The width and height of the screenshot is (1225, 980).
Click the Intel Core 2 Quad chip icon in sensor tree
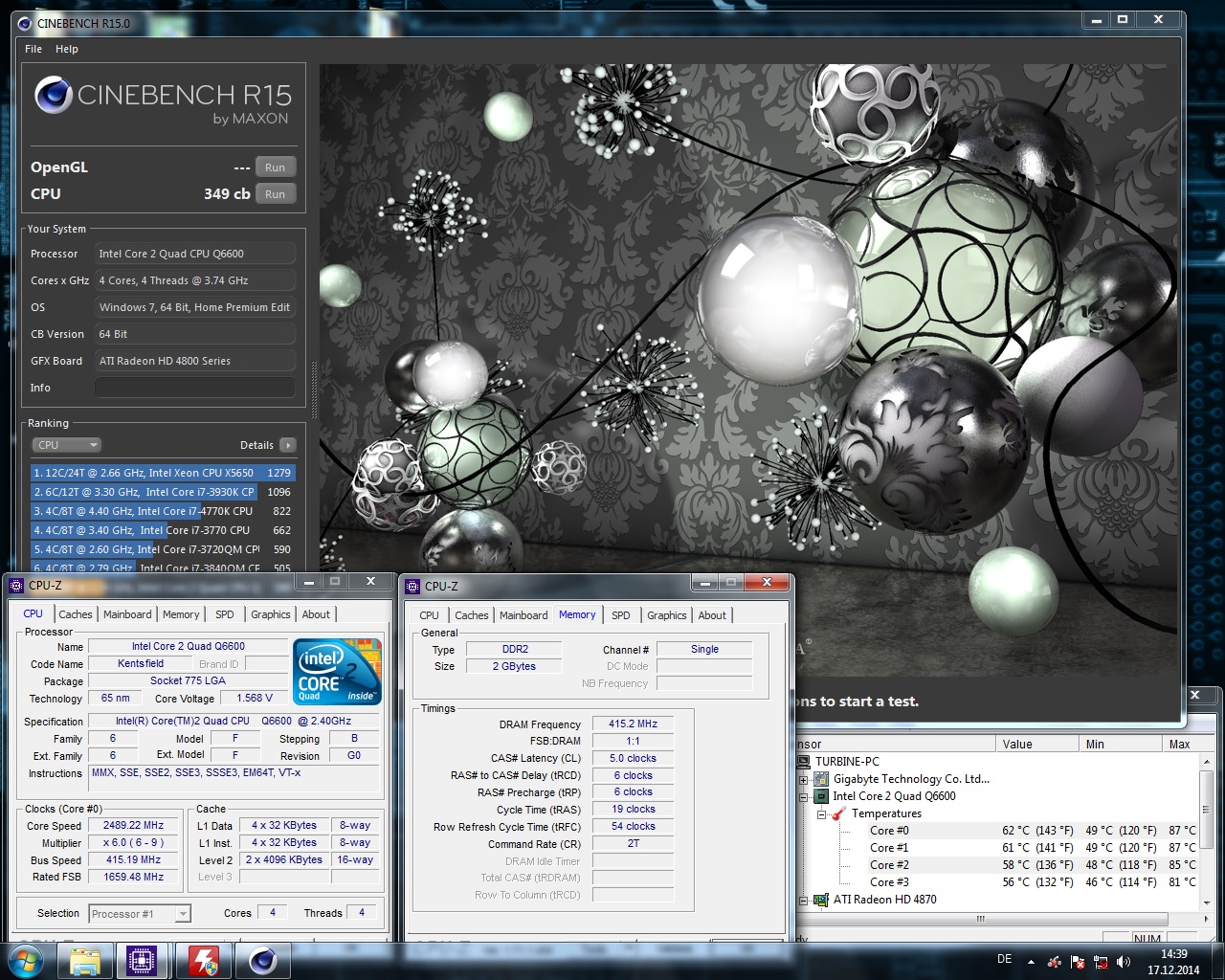(821, 796)
